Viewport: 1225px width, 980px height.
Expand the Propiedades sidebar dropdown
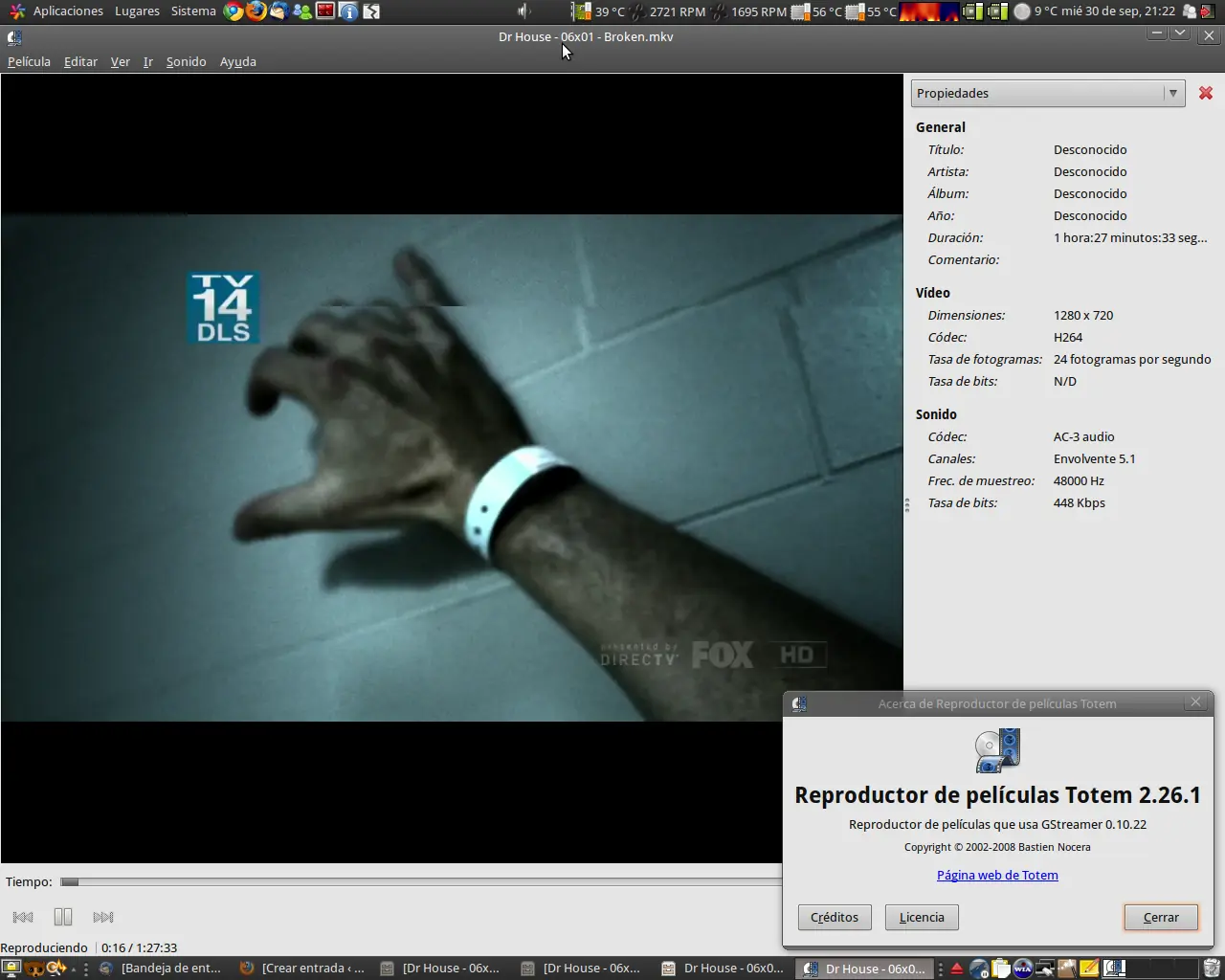tap(1048, 93)
